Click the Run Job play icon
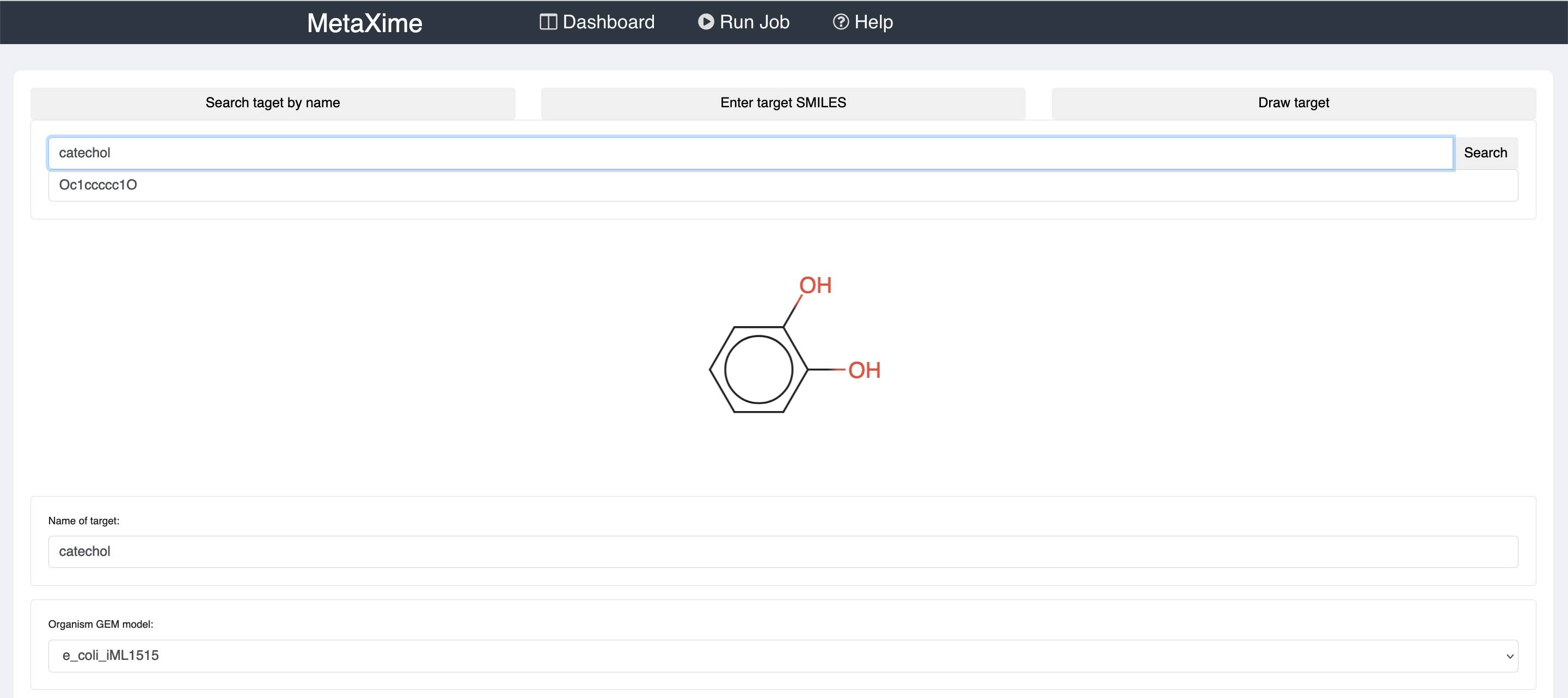 pos(706,22)
